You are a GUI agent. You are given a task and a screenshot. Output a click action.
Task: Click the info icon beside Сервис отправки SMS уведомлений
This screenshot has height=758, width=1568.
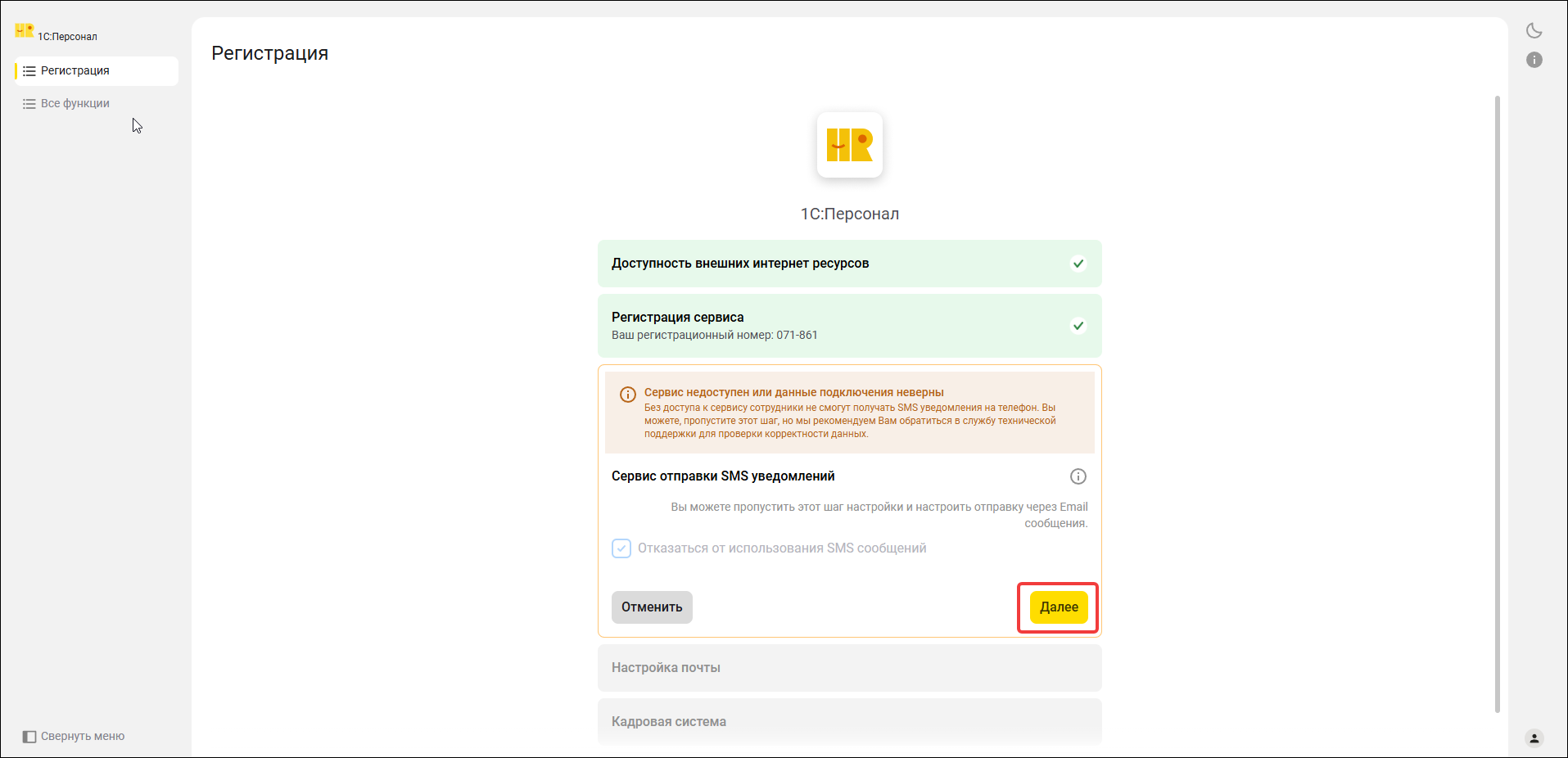click(1078, 476)
